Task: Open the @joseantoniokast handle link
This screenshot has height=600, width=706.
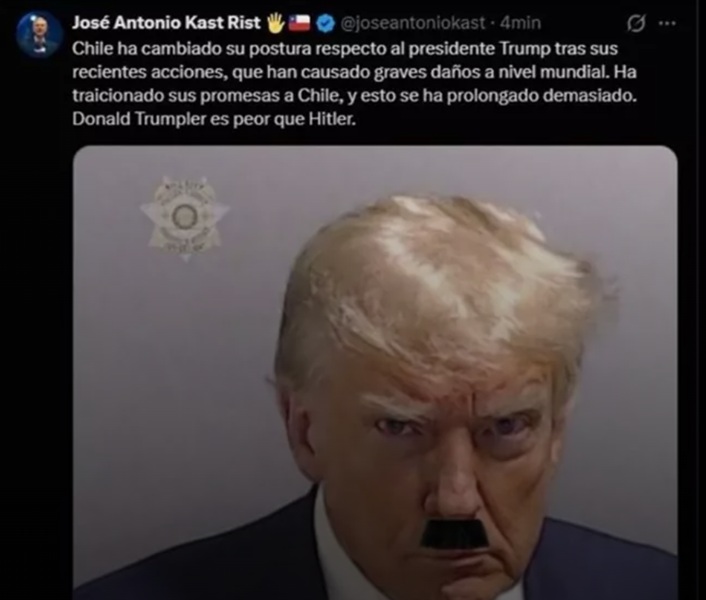Action: [x=412, y=23]
